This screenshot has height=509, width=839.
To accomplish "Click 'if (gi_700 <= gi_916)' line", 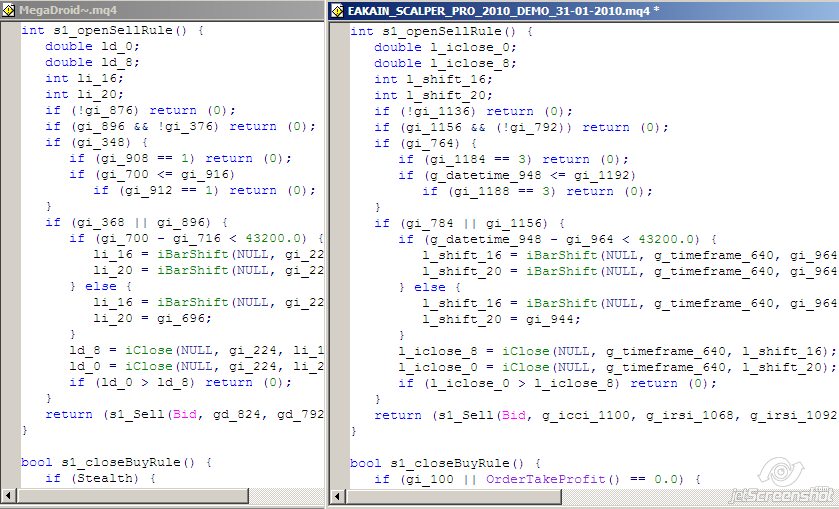I will 152,174.
